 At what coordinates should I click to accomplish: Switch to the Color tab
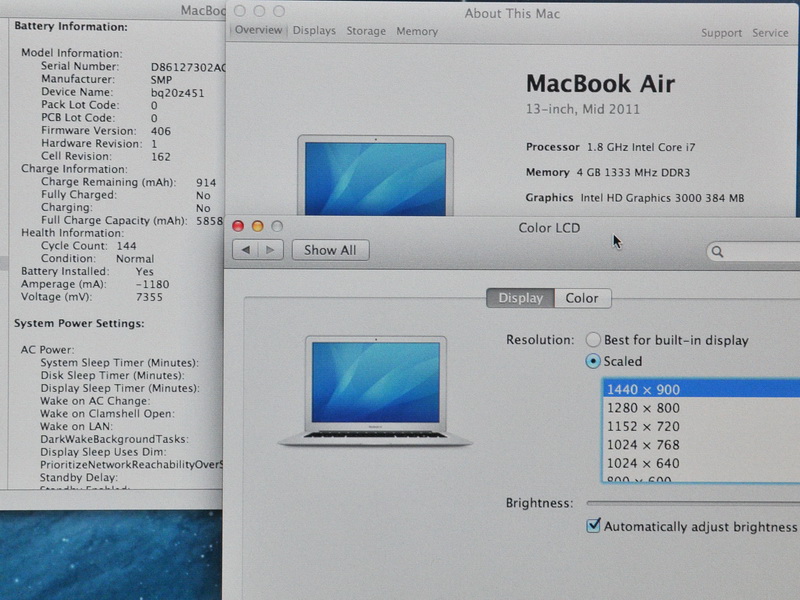[582, 298]
